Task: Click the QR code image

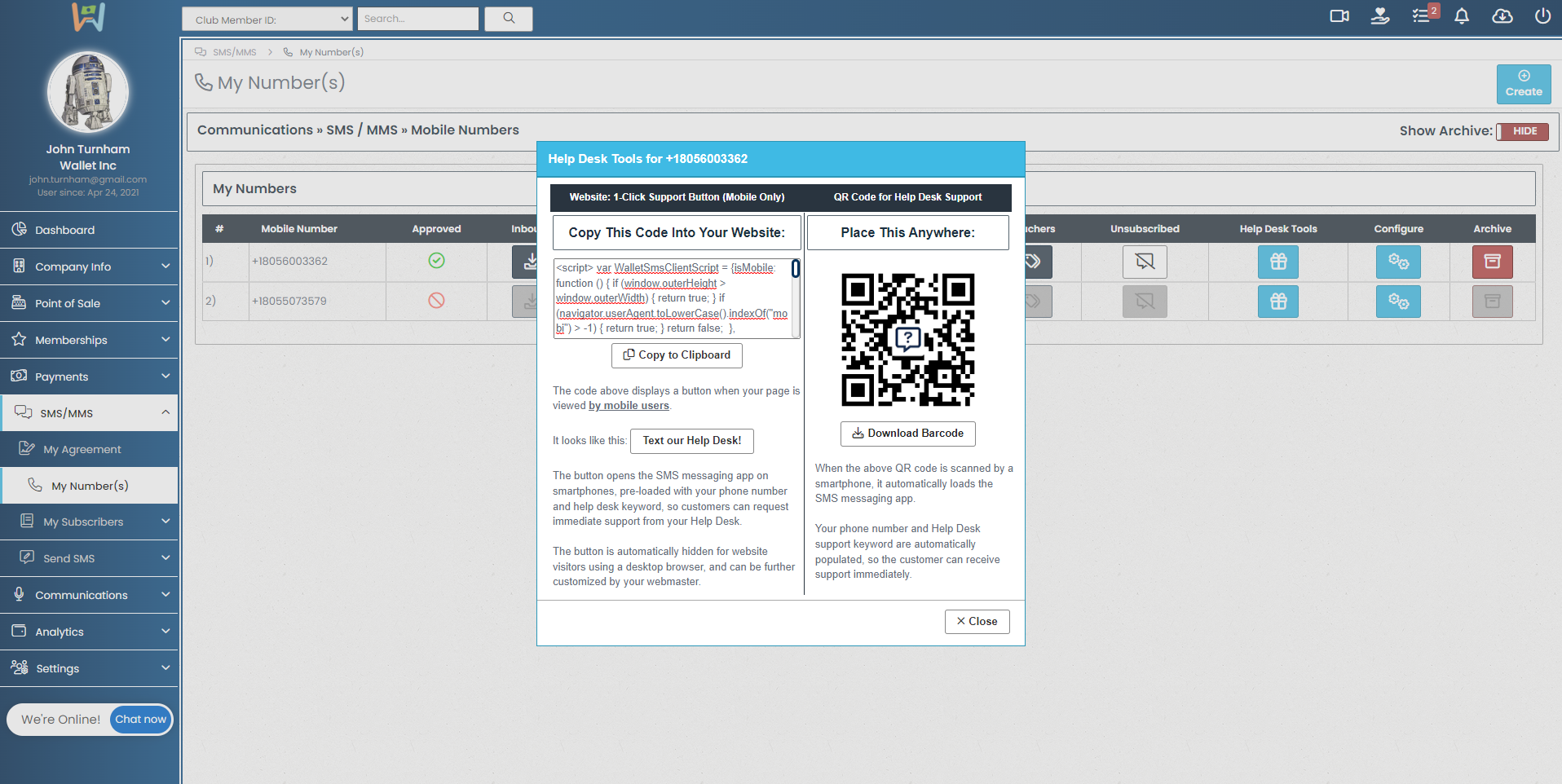Action: (x=907, y=340)
